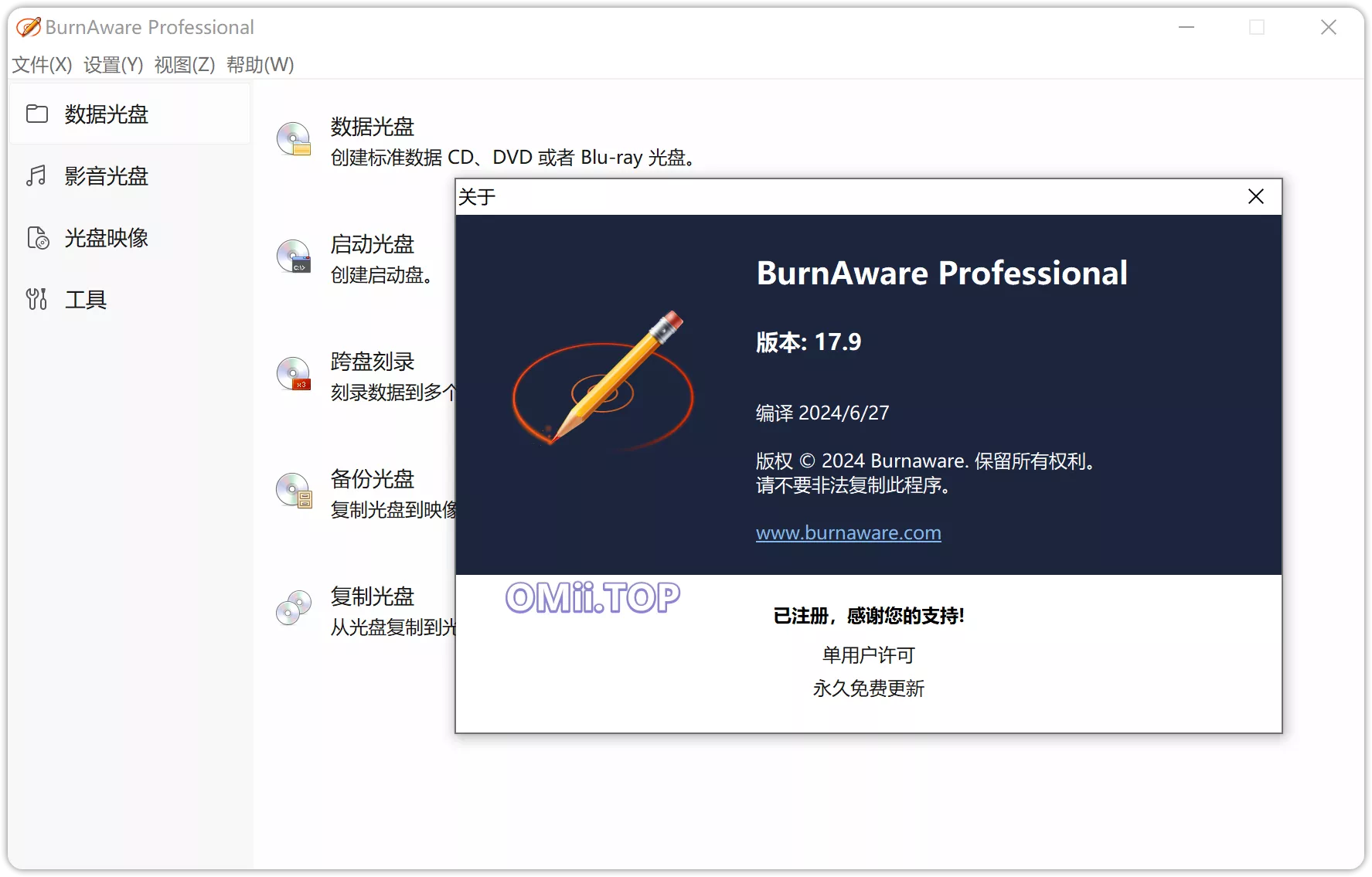This screenshot has height=877, width=1372.
Task: Open the 启动光盘 task title
Action: [x=373, y=244]
